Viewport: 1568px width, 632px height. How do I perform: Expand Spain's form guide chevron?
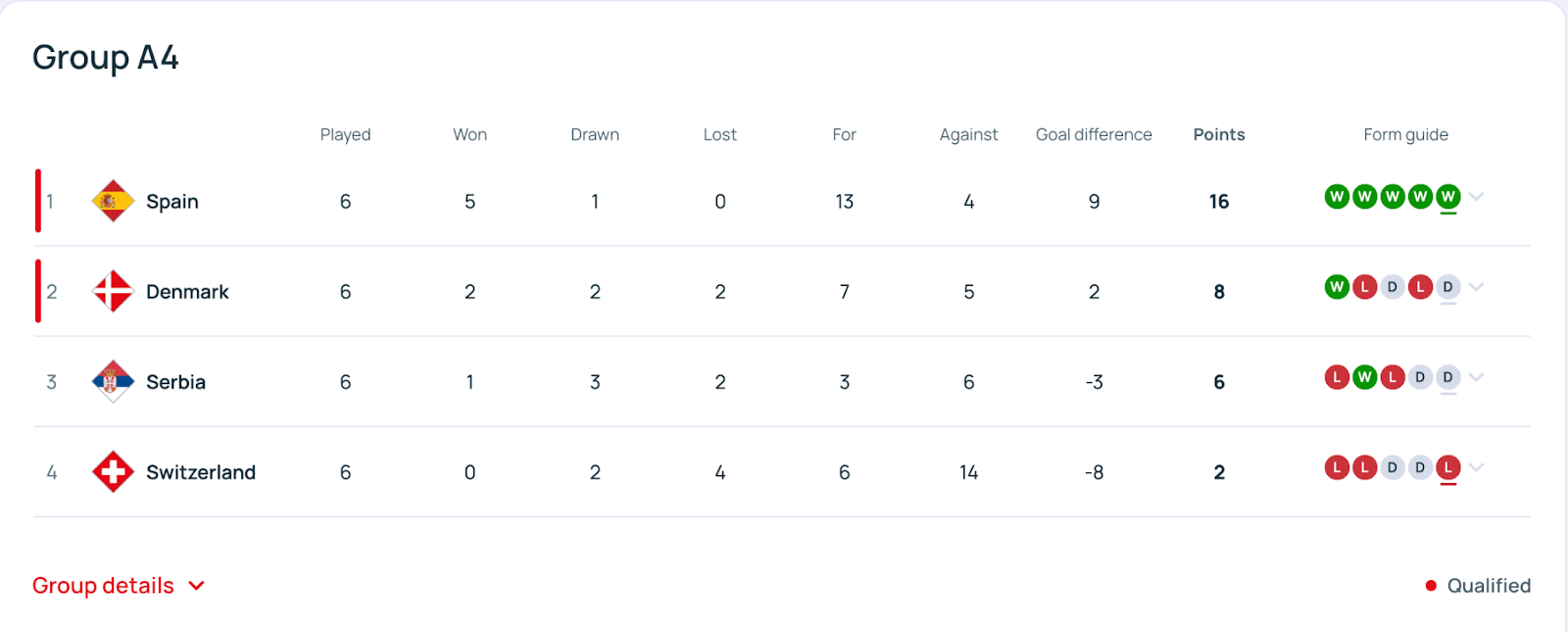pyautogui.click(x=1477, y=197)
